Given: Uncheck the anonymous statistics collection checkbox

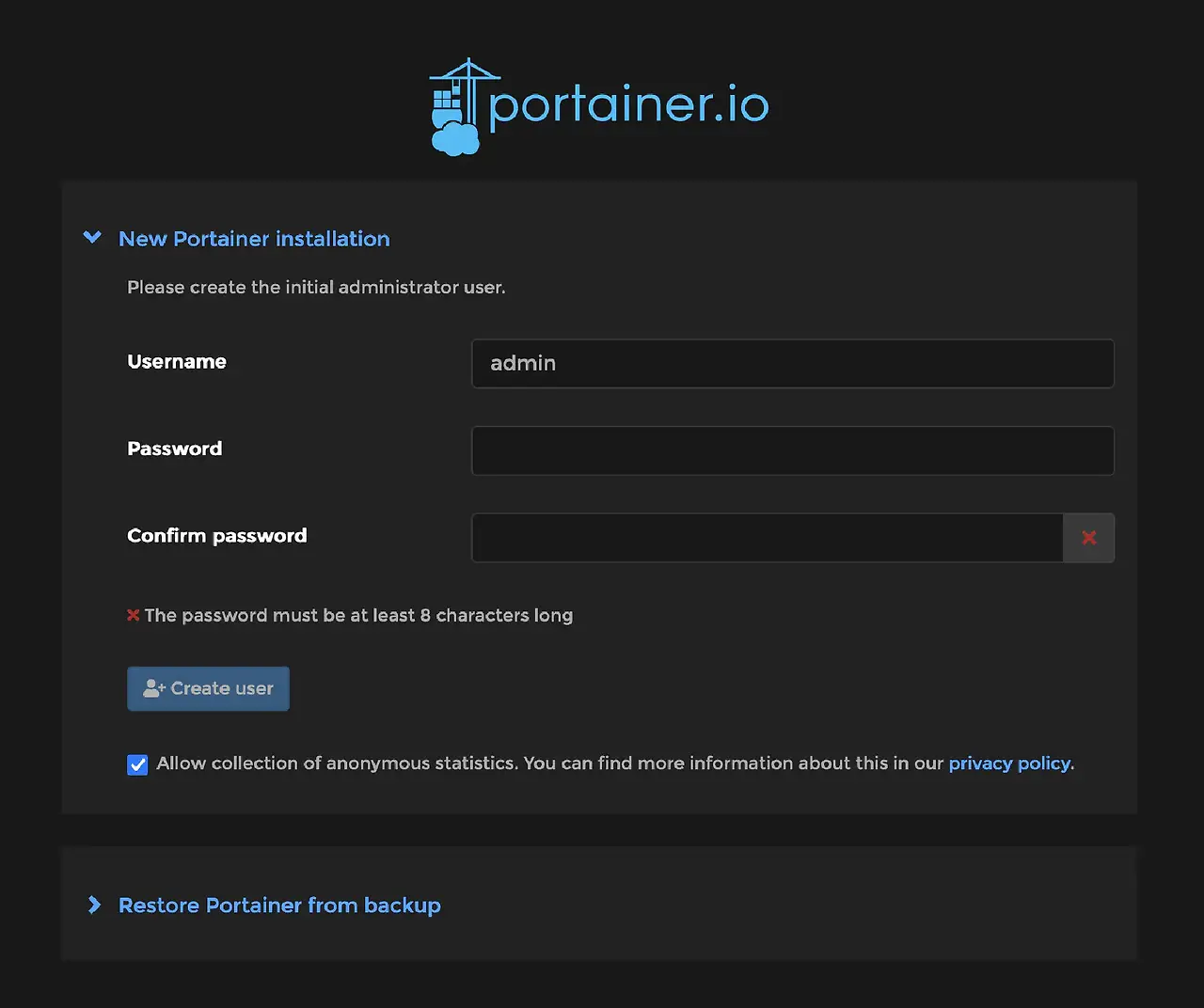Looking at the screenshot, I should coord(137,764).
